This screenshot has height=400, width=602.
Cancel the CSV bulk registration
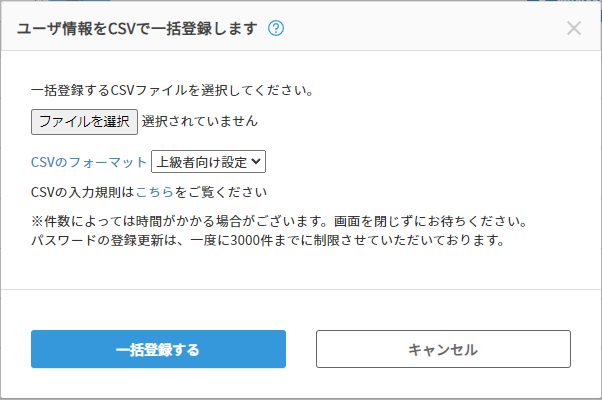point(443,349)
